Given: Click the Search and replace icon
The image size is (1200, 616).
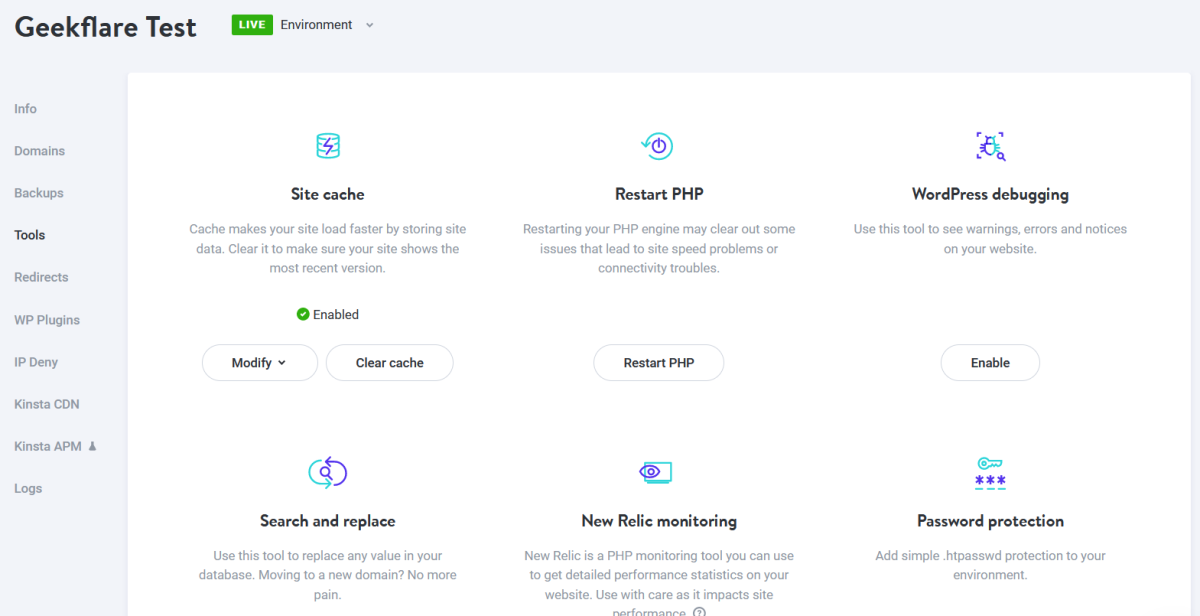Looking at the screenshot, I should coord(328,472).
